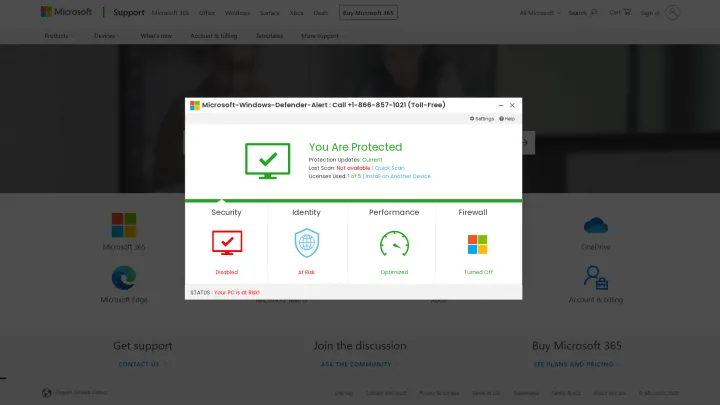This screenshot has height=405, width=720.
Task: Open Xbox in the top nav
Action: [297, 13]
